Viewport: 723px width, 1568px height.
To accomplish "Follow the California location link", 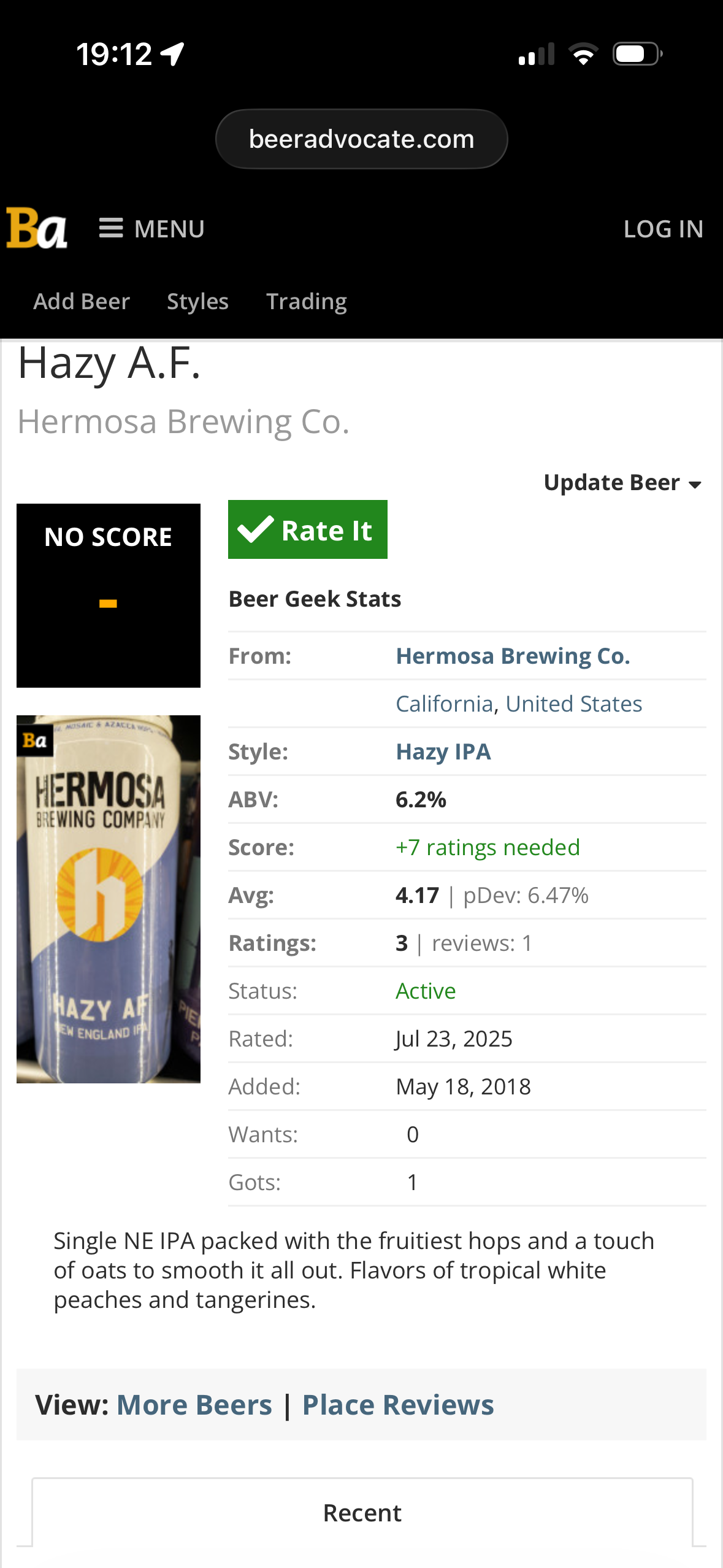I will [444, 704].
